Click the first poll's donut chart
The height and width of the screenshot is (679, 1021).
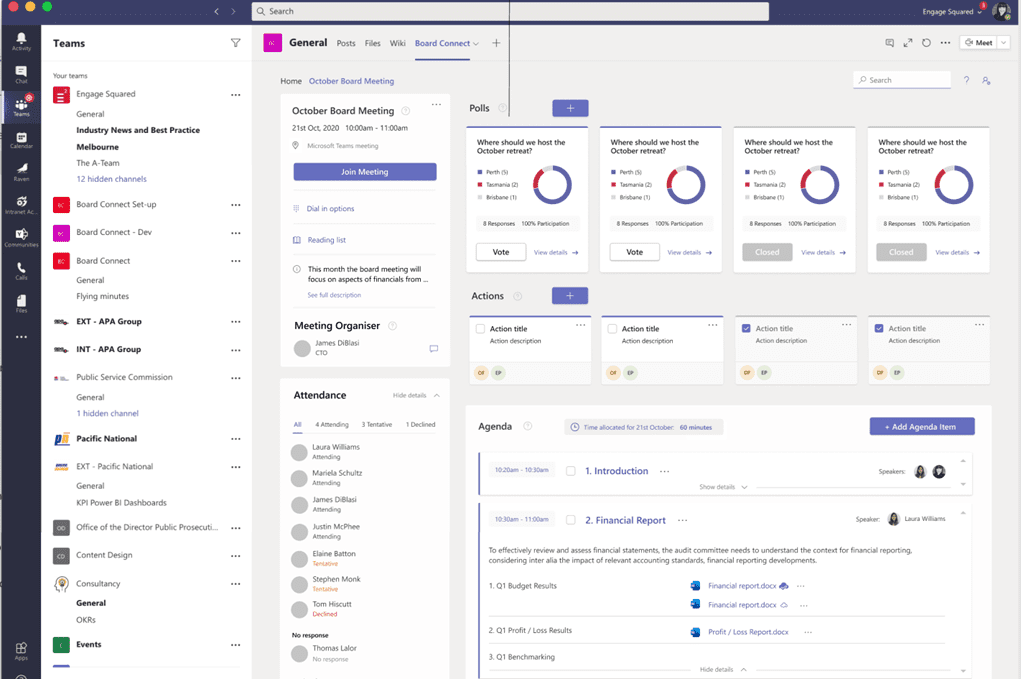point(551,184)
